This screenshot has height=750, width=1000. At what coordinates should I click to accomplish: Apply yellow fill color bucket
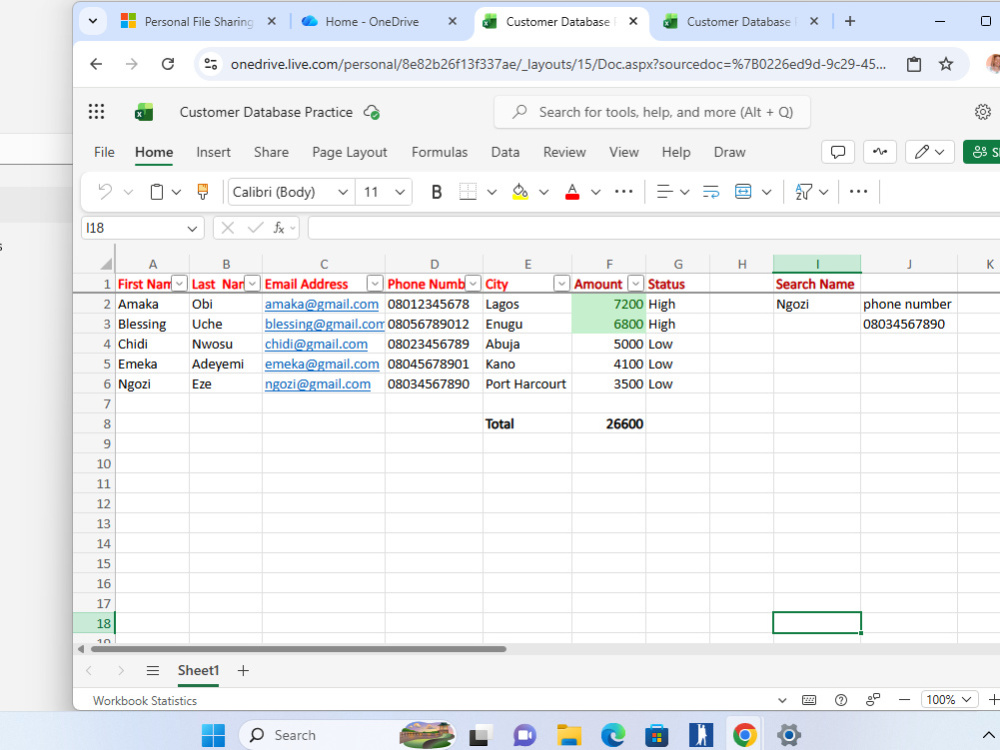click(x=520, y=191)
